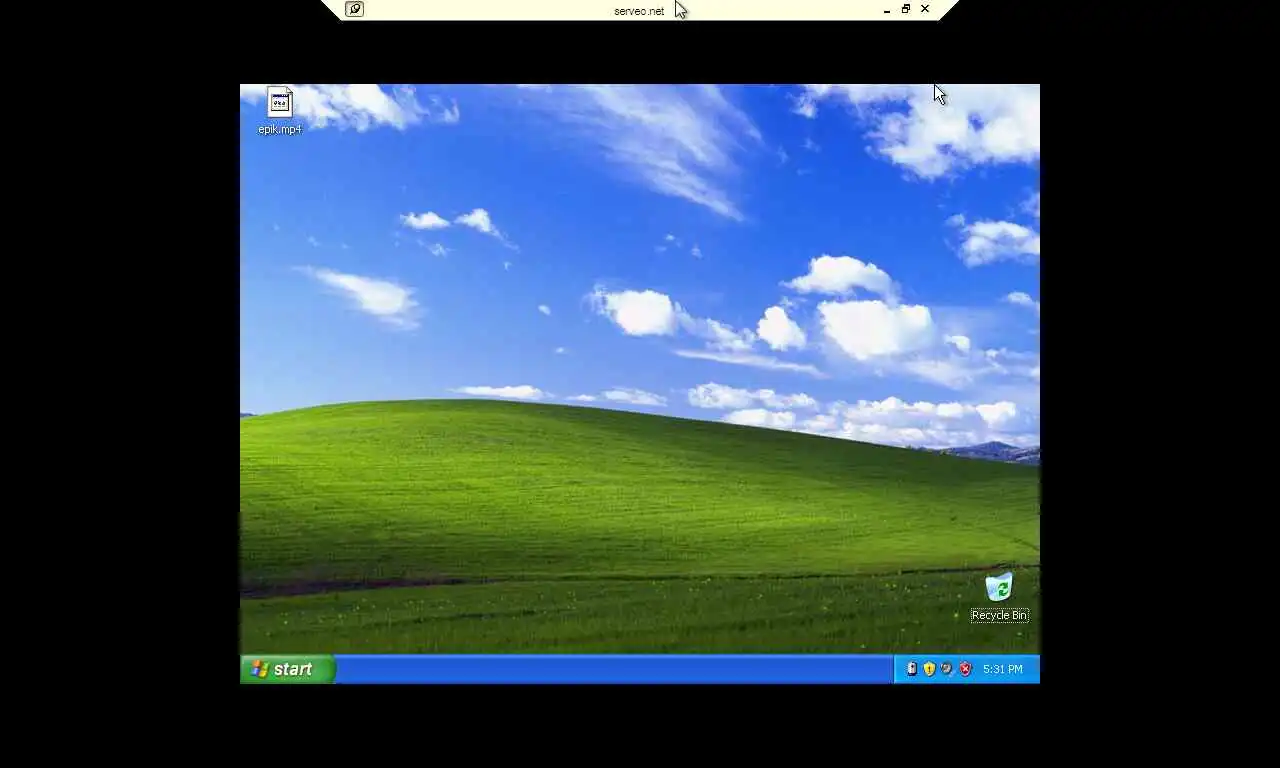Restore down the serveo.net remote session
Screen dimensions: 1280x768
pyautogui.click(x=906, y=9)
